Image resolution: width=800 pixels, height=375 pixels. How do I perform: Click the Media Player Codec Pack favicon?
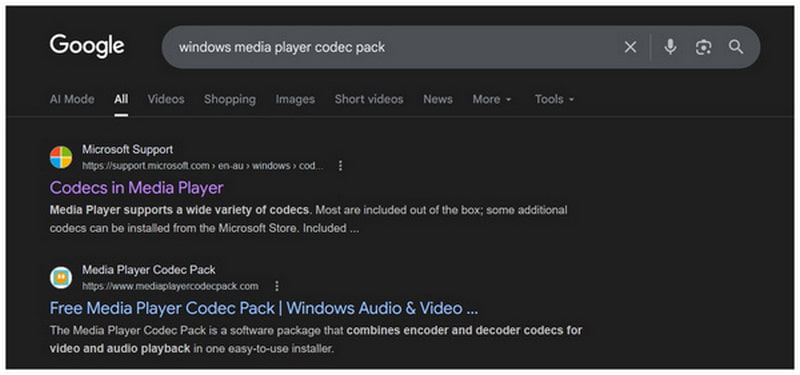click(61, 278)
